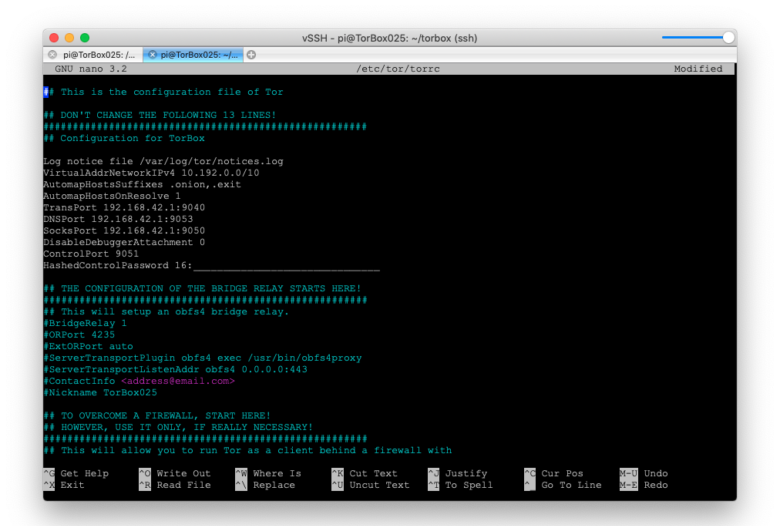Click the Go To Line shortcut
Screen dimensions: 780x526
(x=563, y=485)
